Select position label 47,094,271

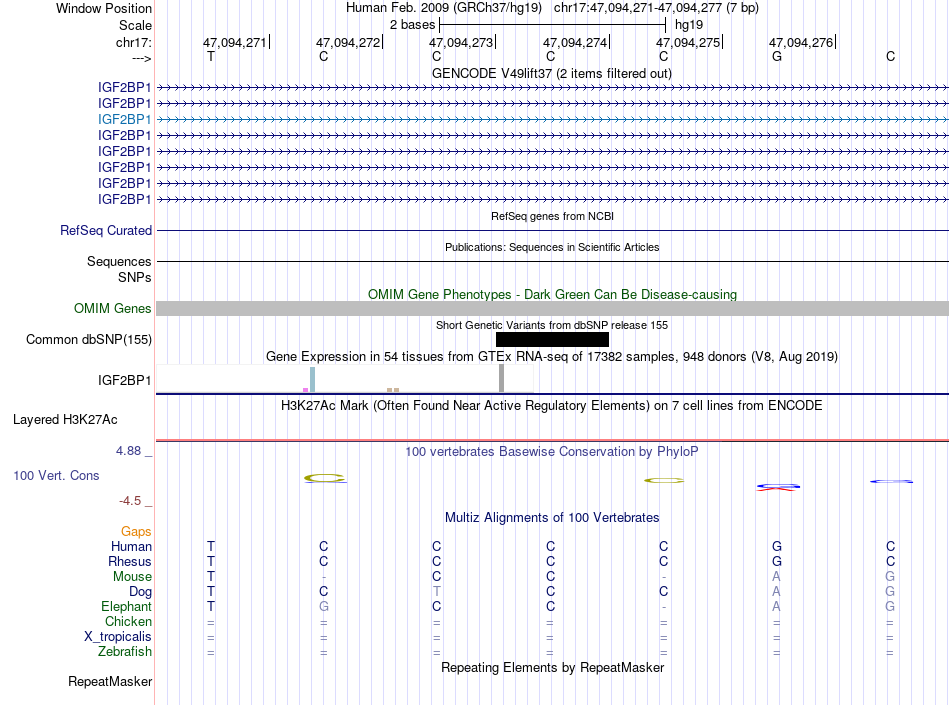[234, 42]
